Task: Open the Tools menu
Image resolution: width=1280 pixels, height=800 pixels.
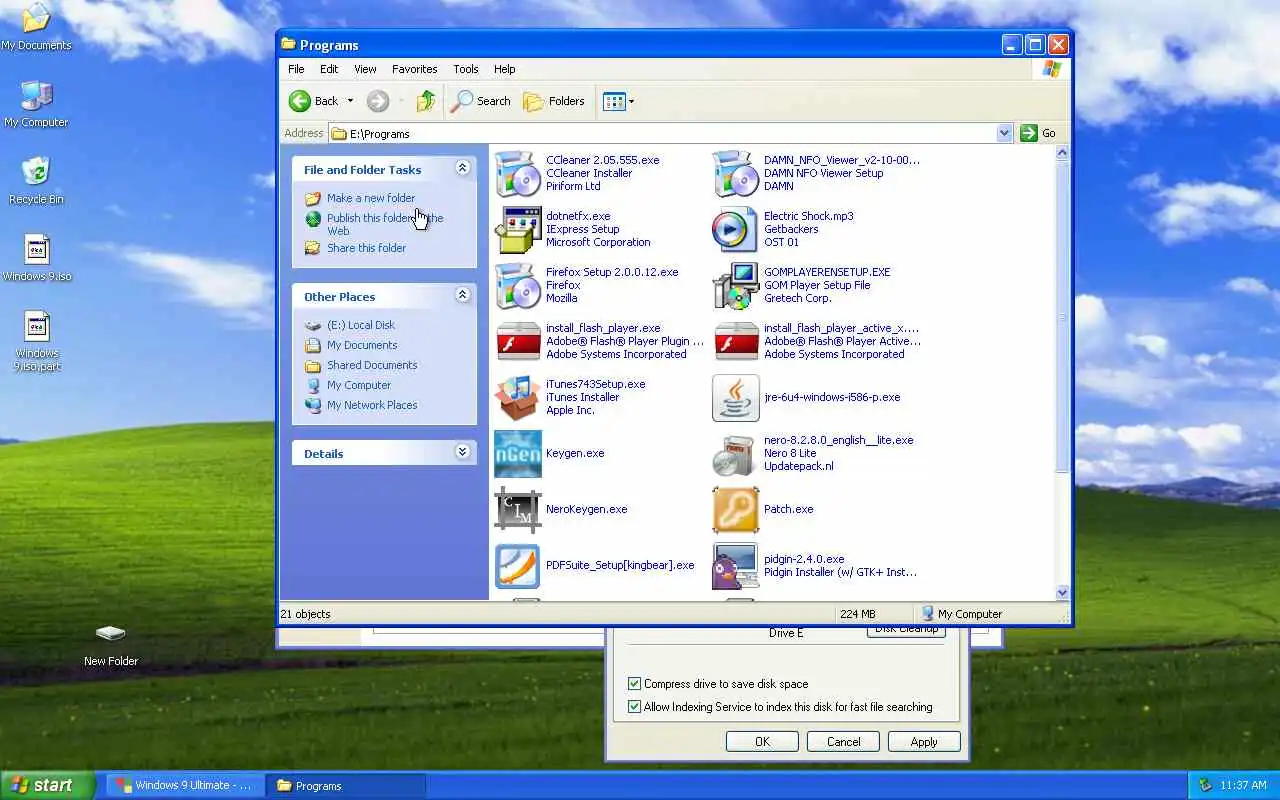Action: [x=466, y=69]
